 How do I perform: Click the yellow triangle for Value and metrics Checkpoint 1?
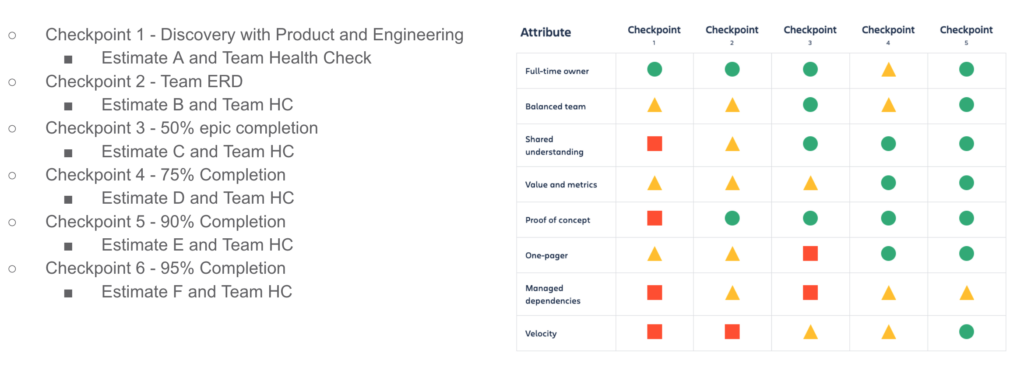pyautogui.click(x=654, y=183)
